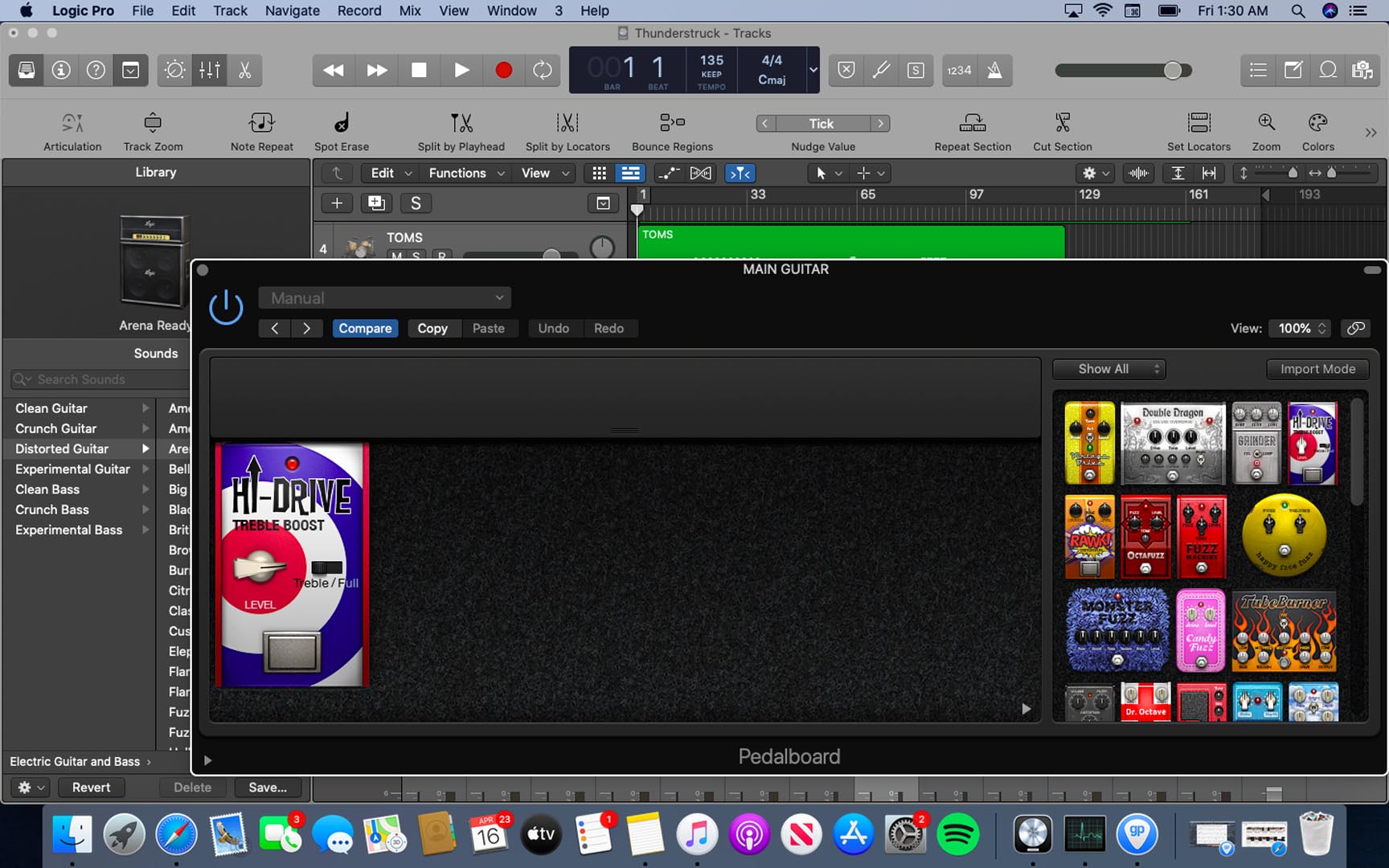
Task: Adjust the Hi-Drive LEVEL knob
Action: 258,567
